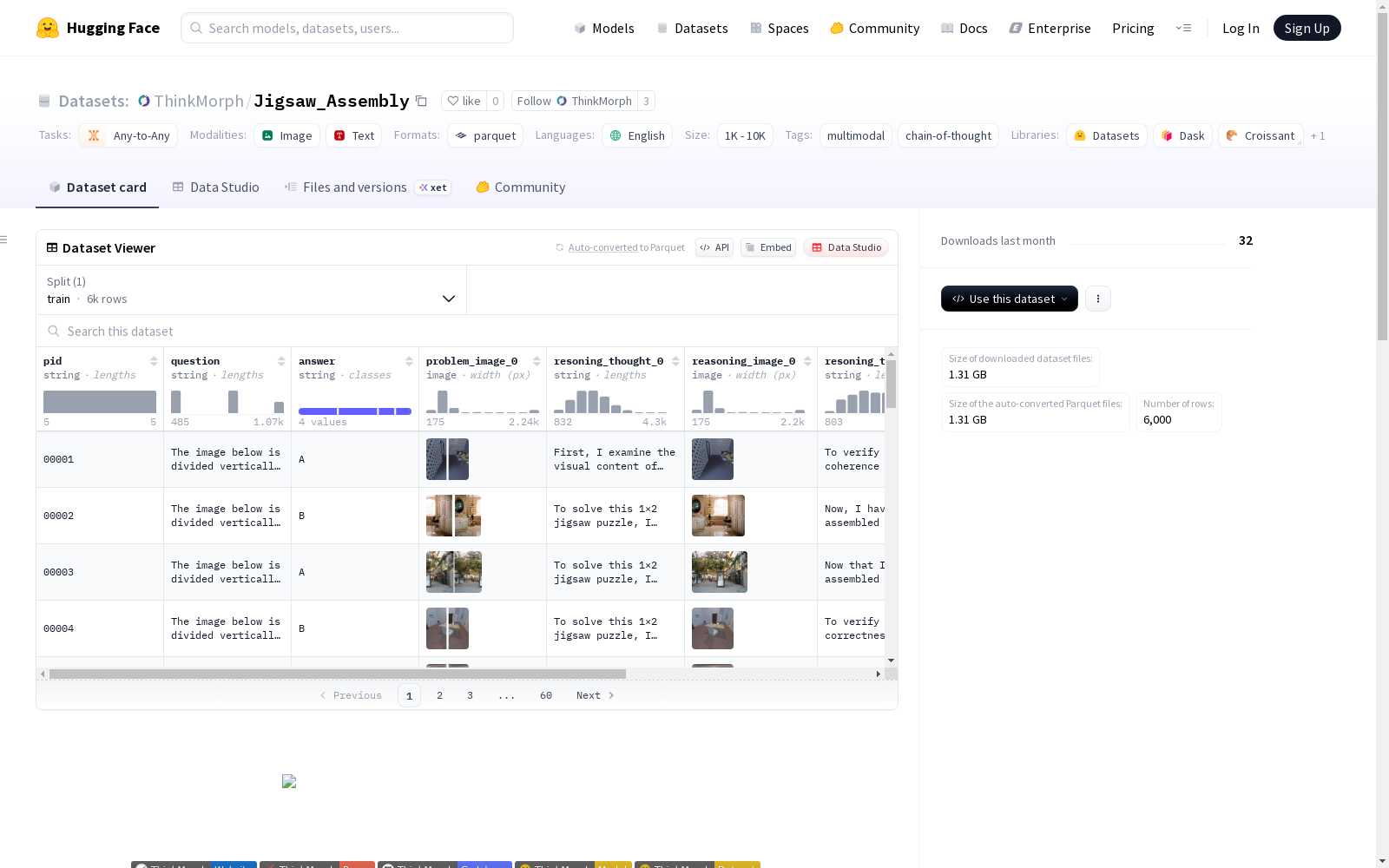Screen dimensions: 1389x868
Task: Select the Image modality tag
Action: [287, 135]
